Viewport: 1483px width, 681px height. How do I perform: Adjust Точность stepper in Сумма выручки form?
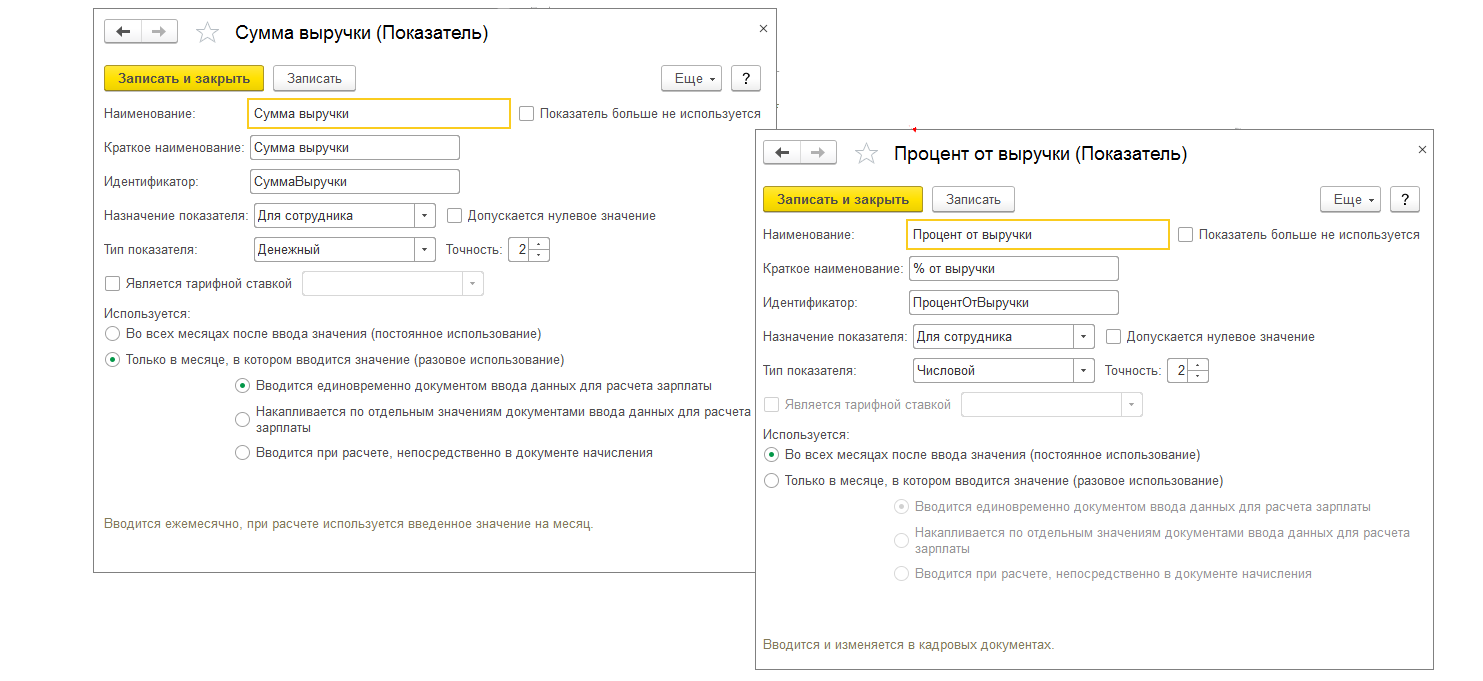540,249
